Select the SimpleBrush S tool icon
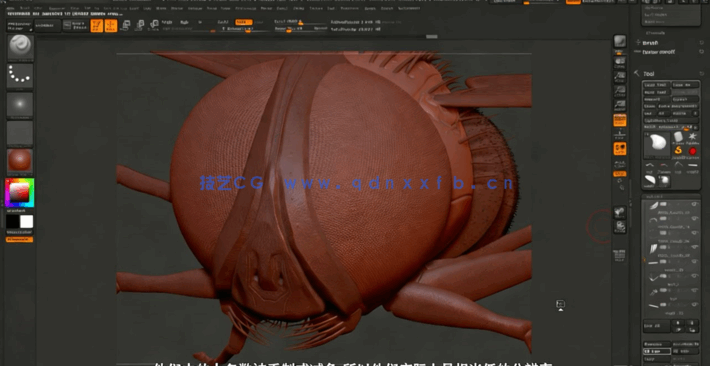Viewport: 710px width, 366px height. [x=678, y=150]
